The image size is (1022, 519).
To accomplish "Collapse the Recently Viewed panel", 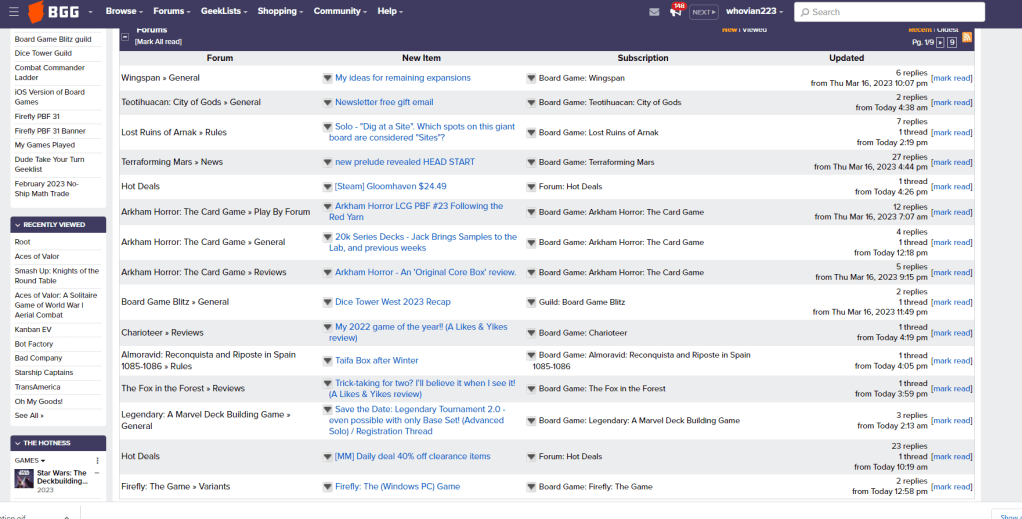I will pyautogui.click(x=17, y=225).
